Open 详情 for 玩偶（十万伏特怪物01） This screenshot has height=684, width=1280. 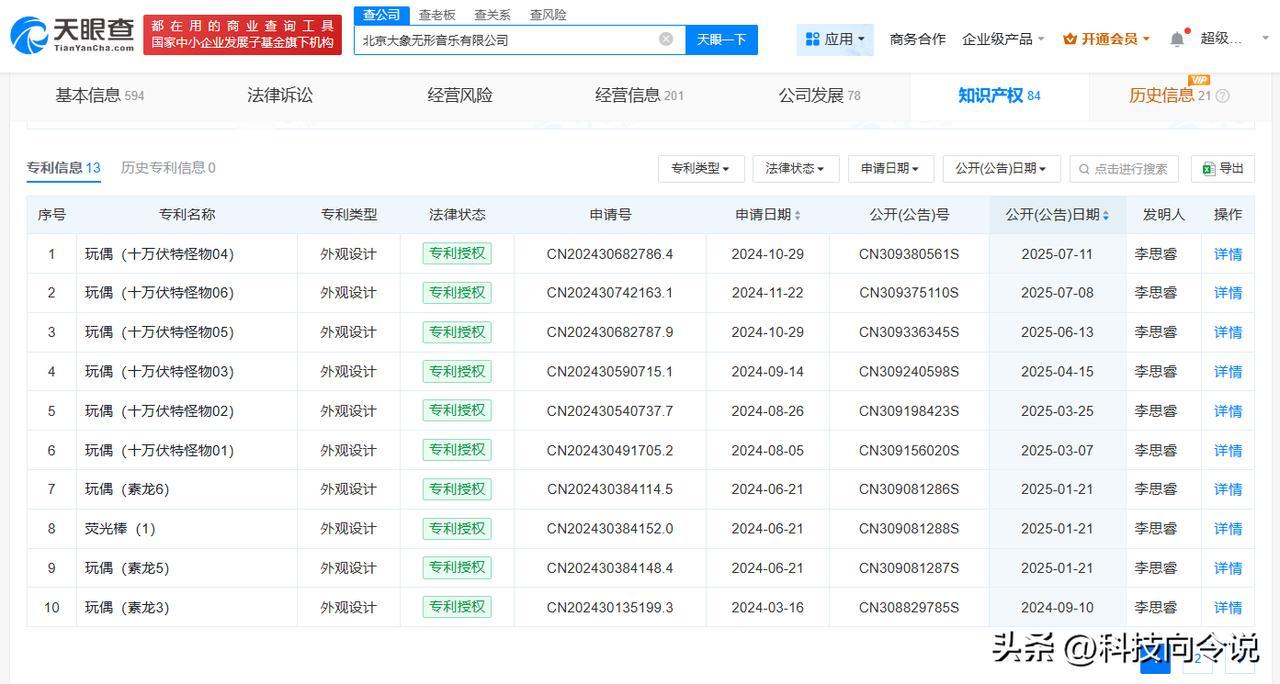point(1228,450)
